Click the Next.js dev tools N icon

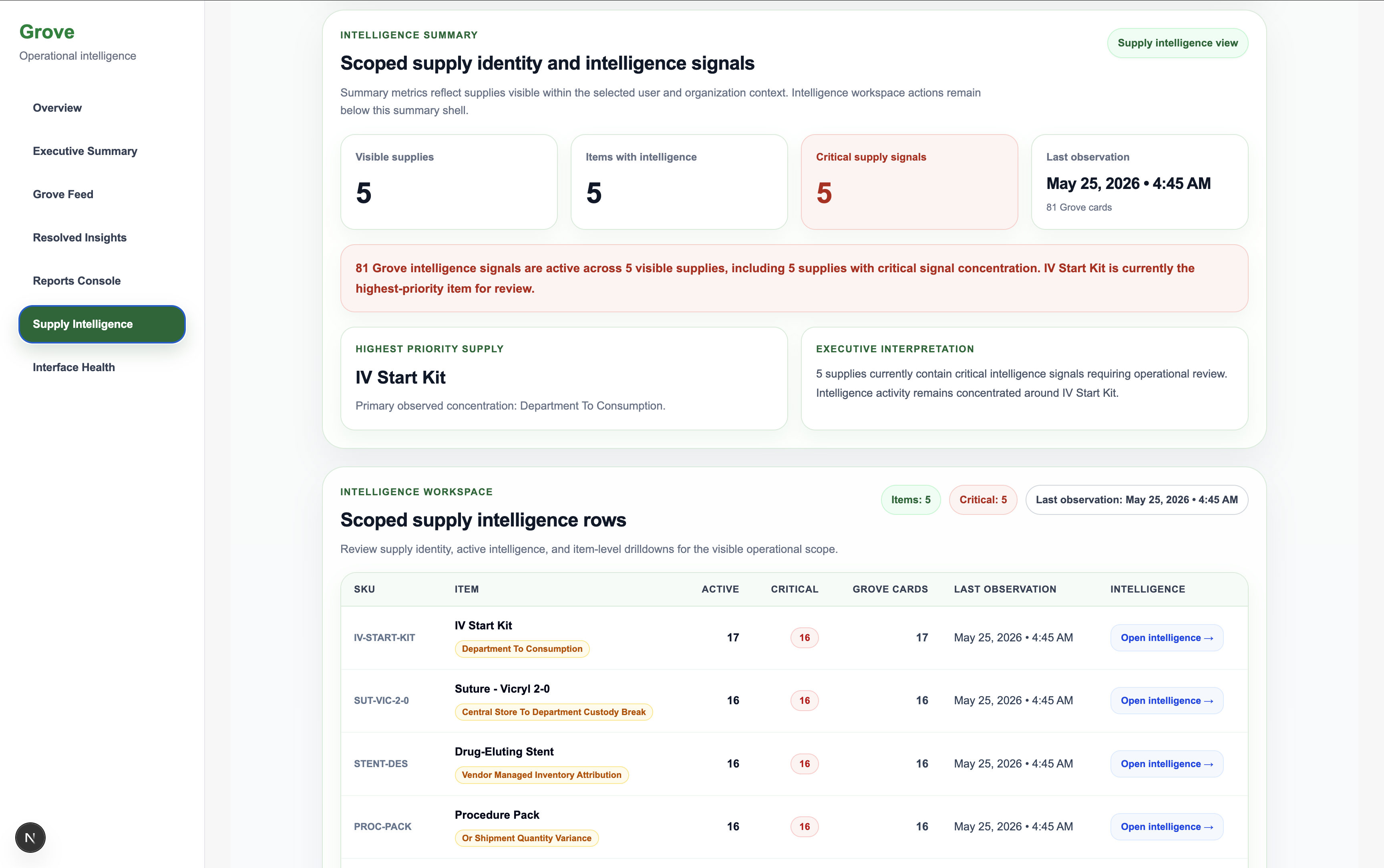[x=30, y=838]
